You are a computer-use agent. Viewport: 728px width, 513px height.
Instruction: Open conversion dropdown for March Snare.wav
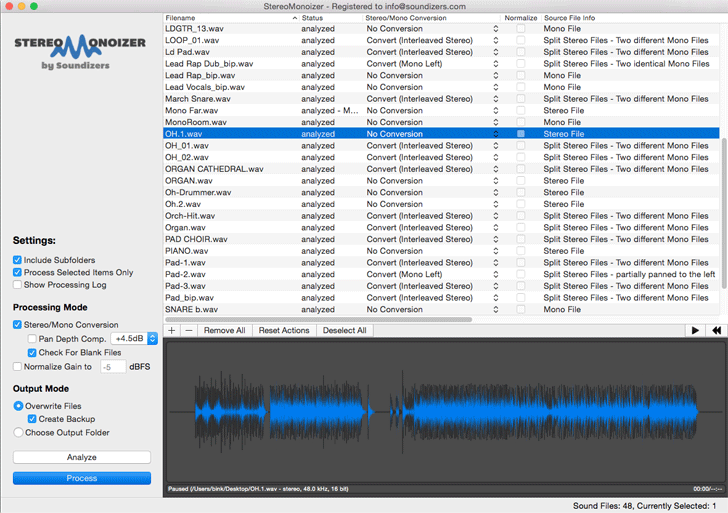[495, 99]
